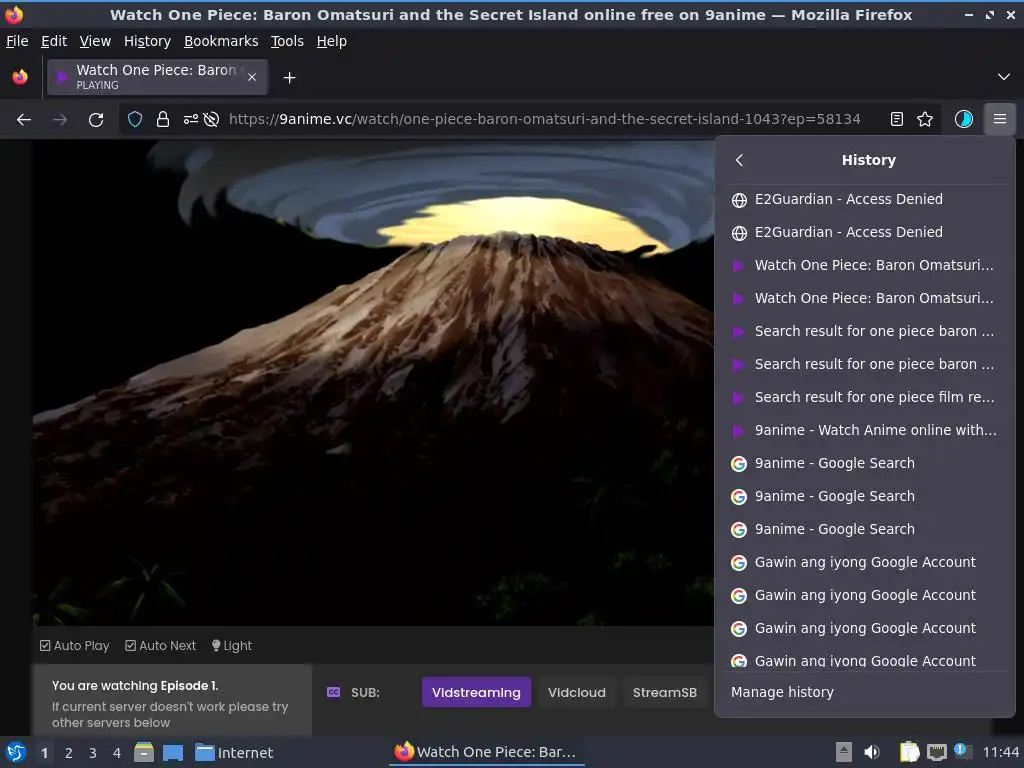Click the Firefox taskbar window button
The image size is (1024, 768).
point(487,753)
